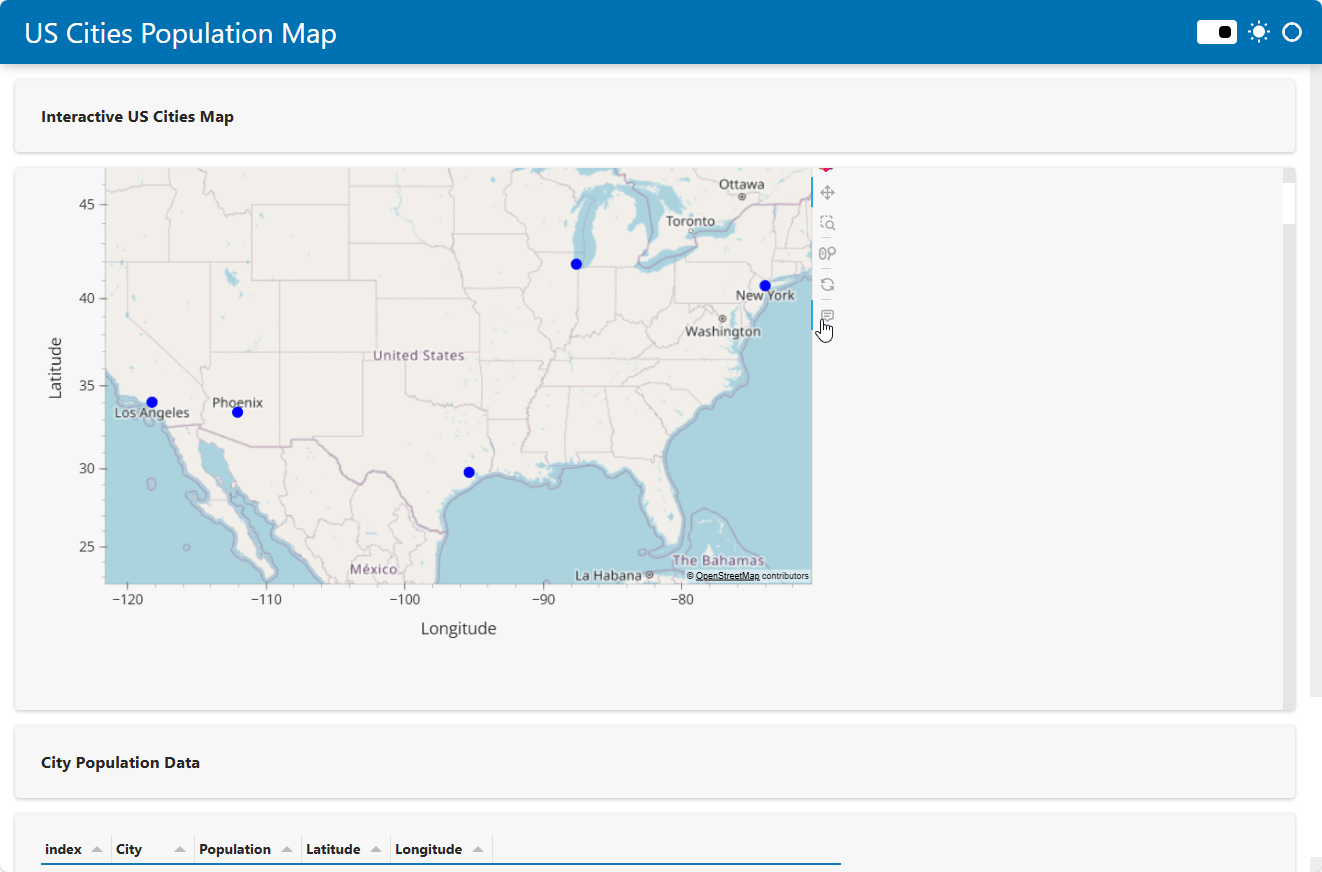Click the 'City Population Data' heading

(x=120, y=763)
